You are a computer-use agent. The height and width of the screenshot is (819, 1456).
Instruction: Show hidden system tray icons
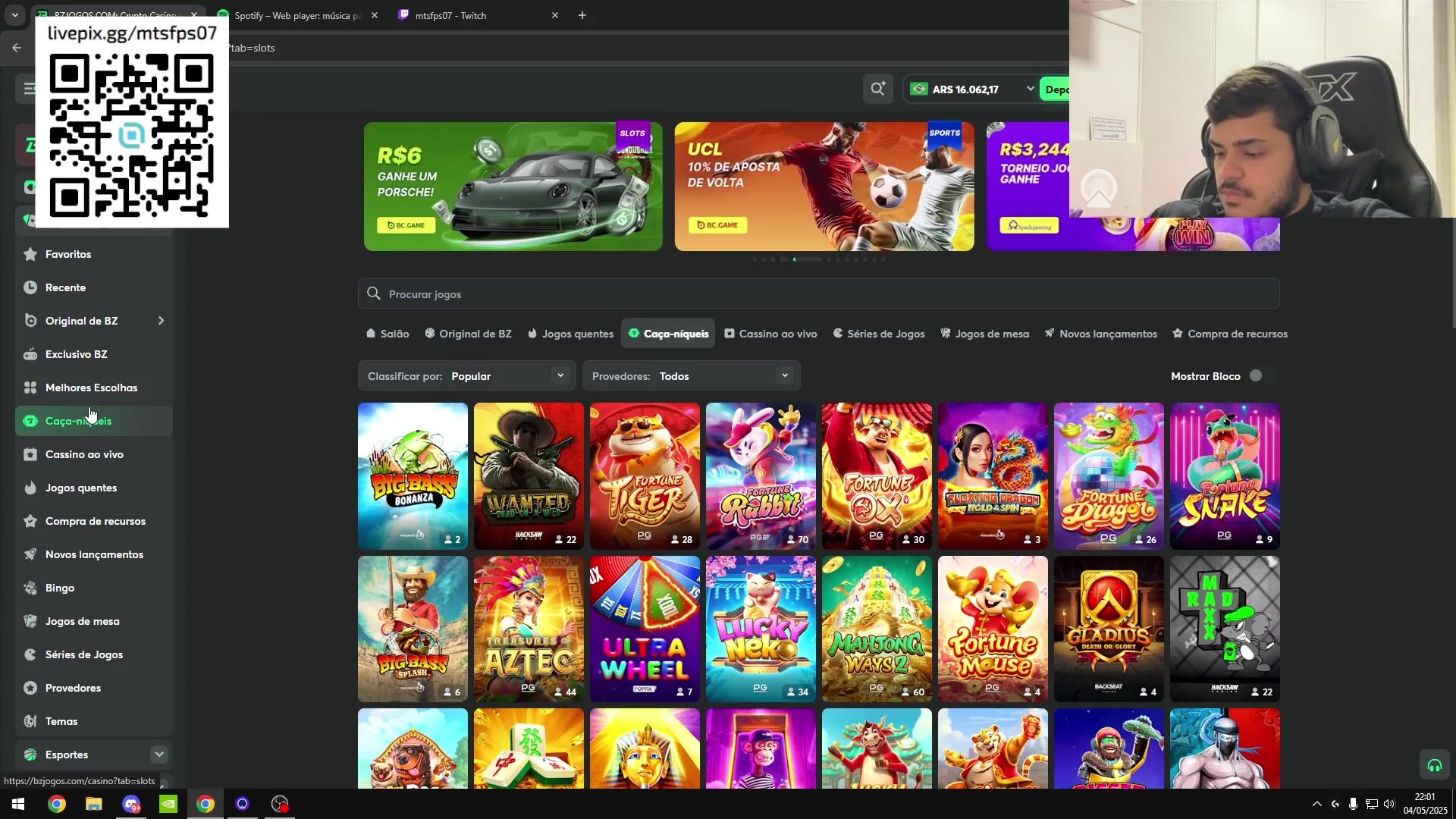[1317, 804]
